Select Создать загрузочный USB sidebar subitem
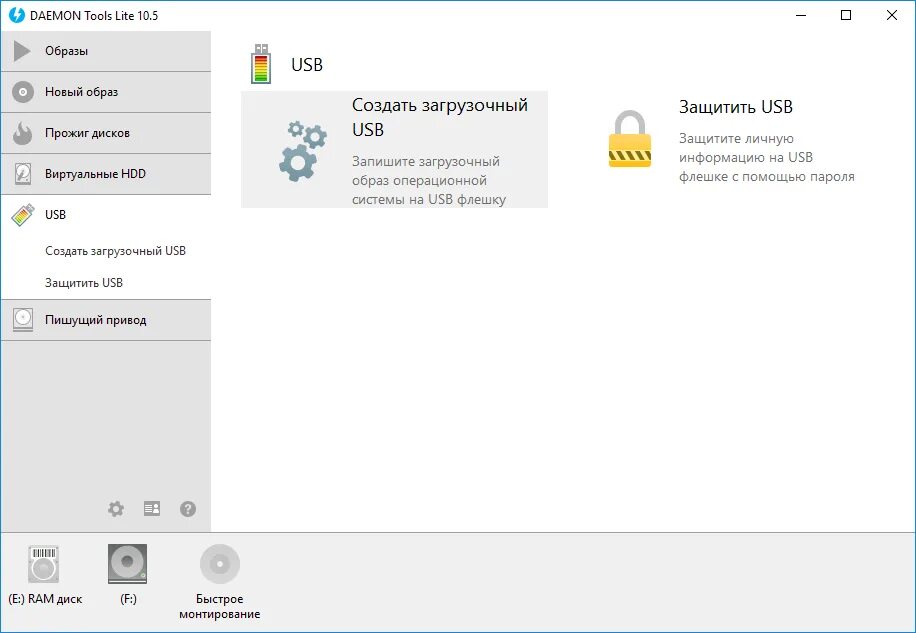The height and width of the screenshot is (633, 916). [x=115, y=251]
